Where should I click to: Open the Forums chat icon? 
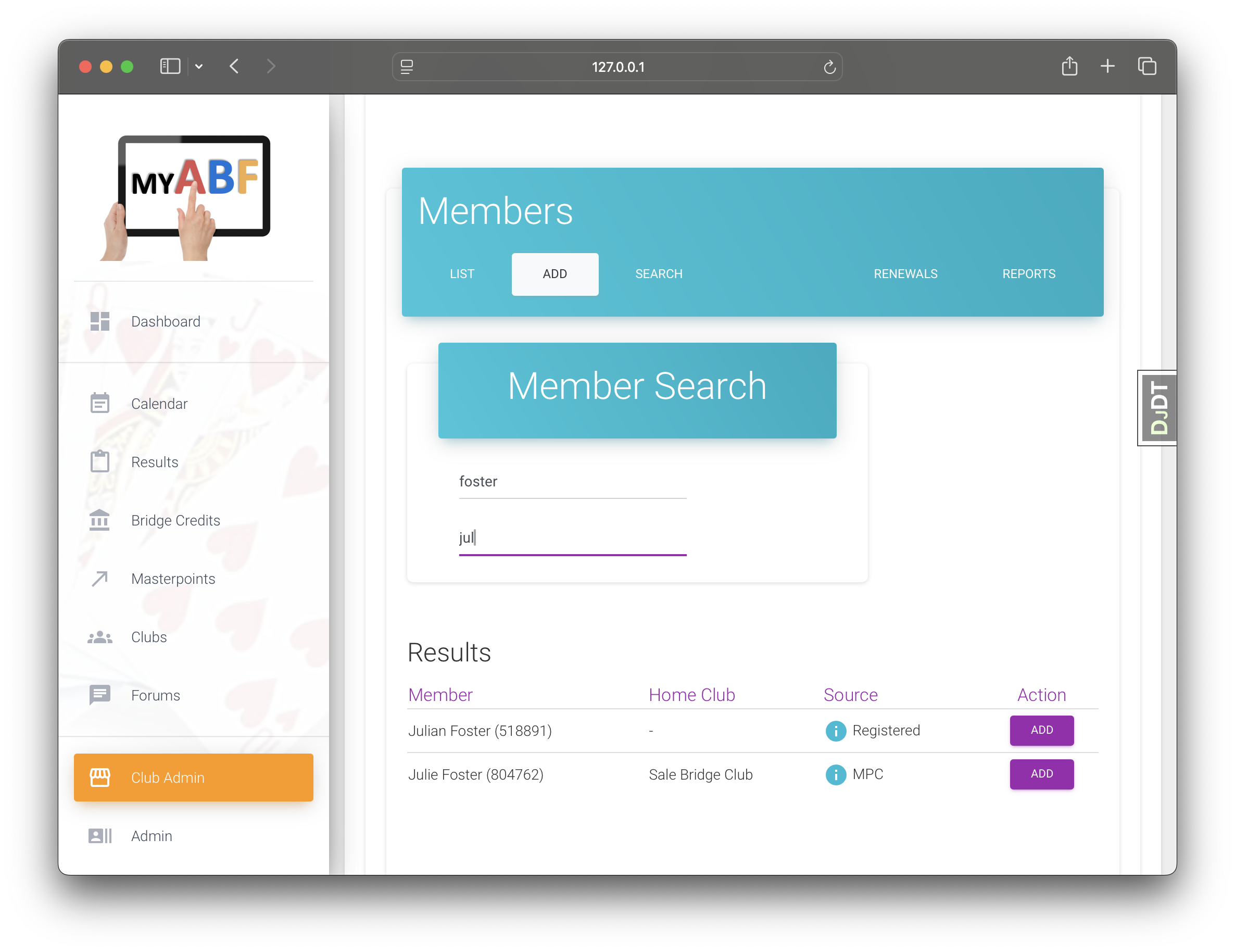[x=100, y=695]
